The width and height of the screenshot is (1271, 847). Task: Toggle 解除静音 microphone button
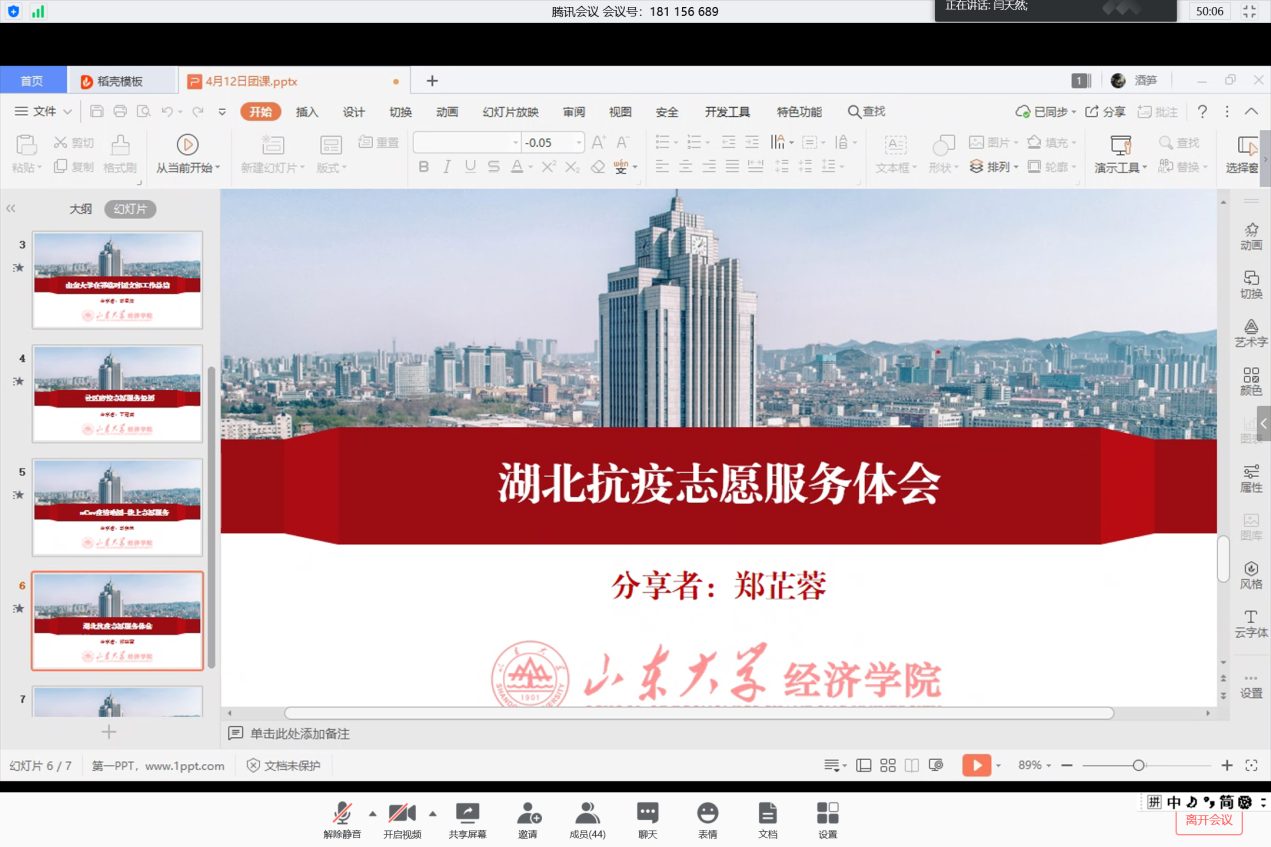point(342,819)
